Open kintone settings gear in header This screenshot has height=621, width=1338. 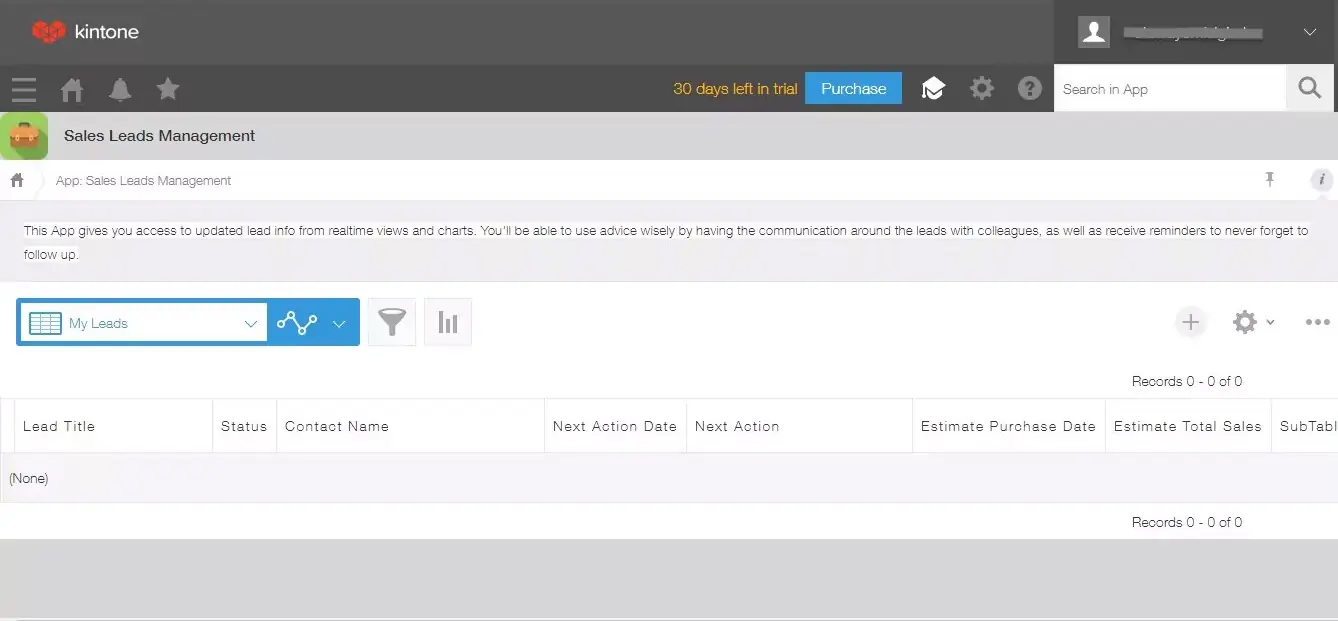(x=982, y=88)
